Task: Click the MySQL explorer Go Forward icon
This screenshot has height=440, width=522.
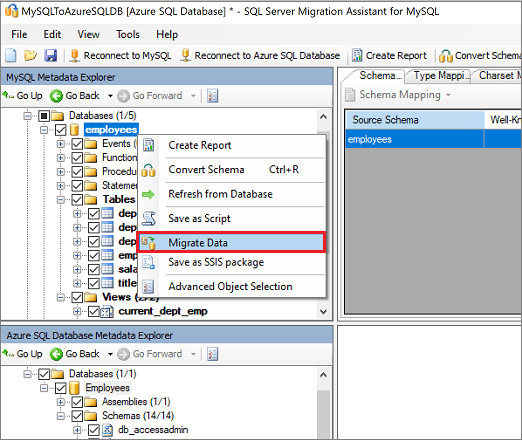Action: (x=123, y=96)
